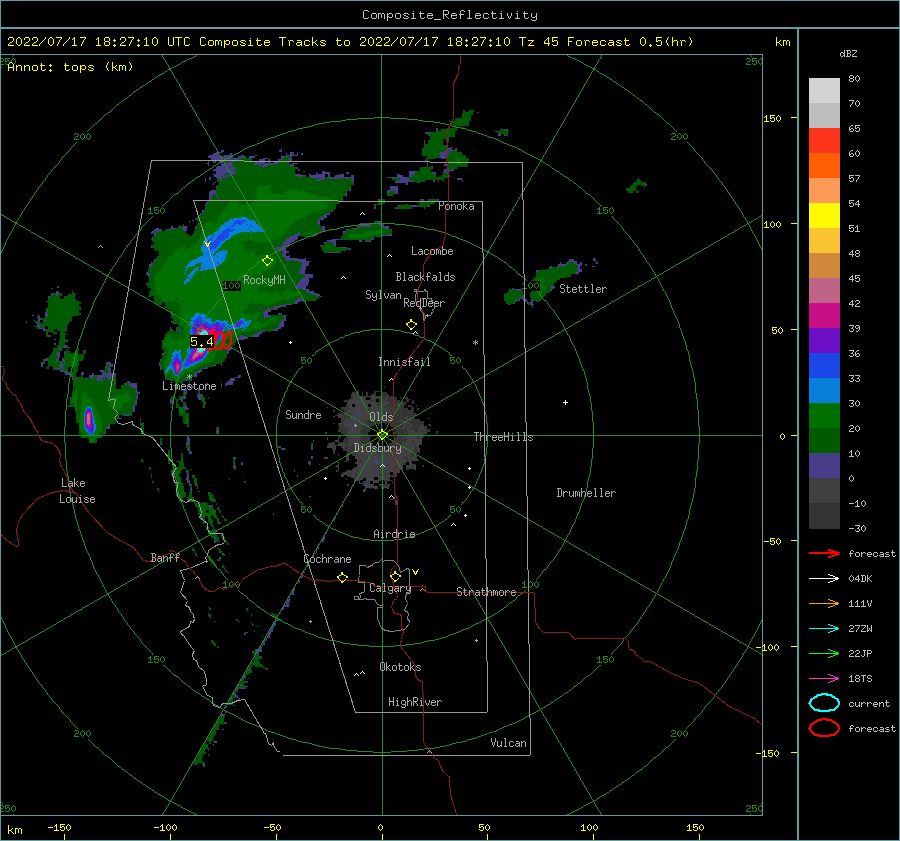Click the Ponoka label

(456, 207)
